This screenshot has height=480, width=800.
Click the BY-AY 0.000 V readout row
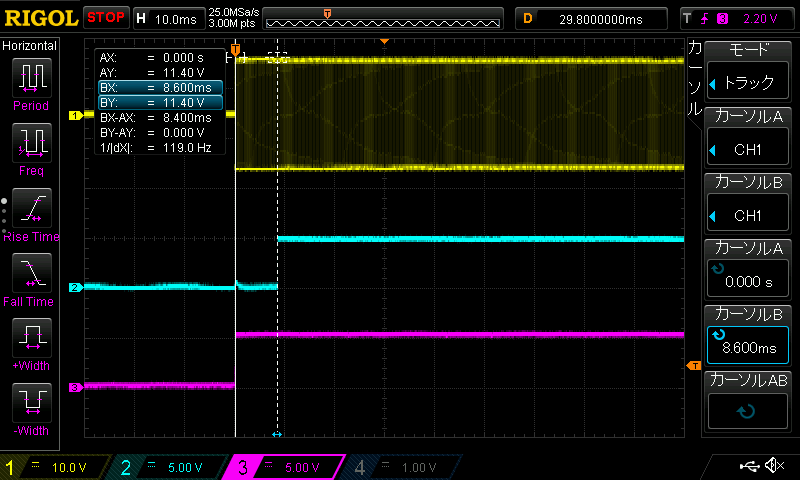coord(160,133)
